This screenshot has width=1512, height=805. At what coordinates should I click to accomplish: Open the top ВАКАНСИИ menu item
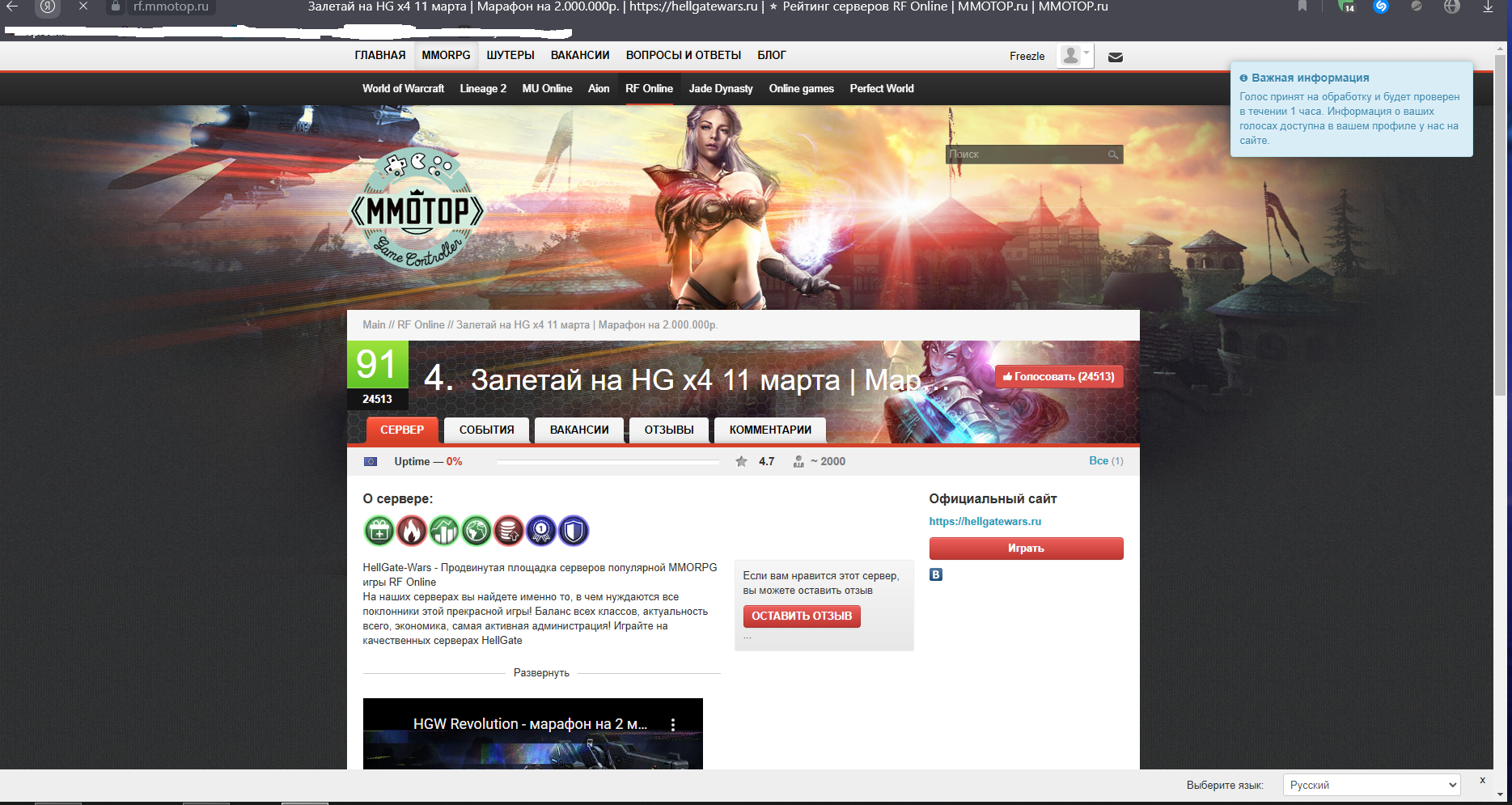[580, 55]
